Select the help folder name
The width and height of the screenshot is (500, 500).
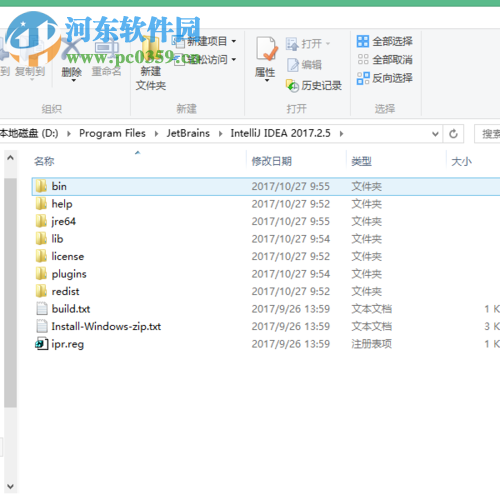tap(62, 204)
